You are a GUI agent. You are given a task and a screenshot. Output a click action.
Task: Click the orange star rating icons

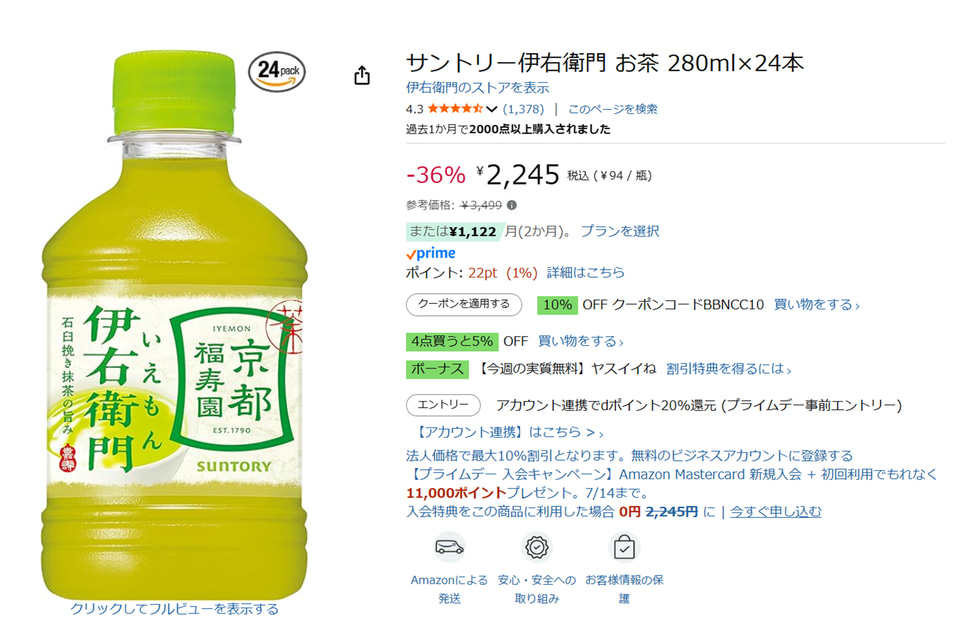pyautogui.click(x=455, y=109)
